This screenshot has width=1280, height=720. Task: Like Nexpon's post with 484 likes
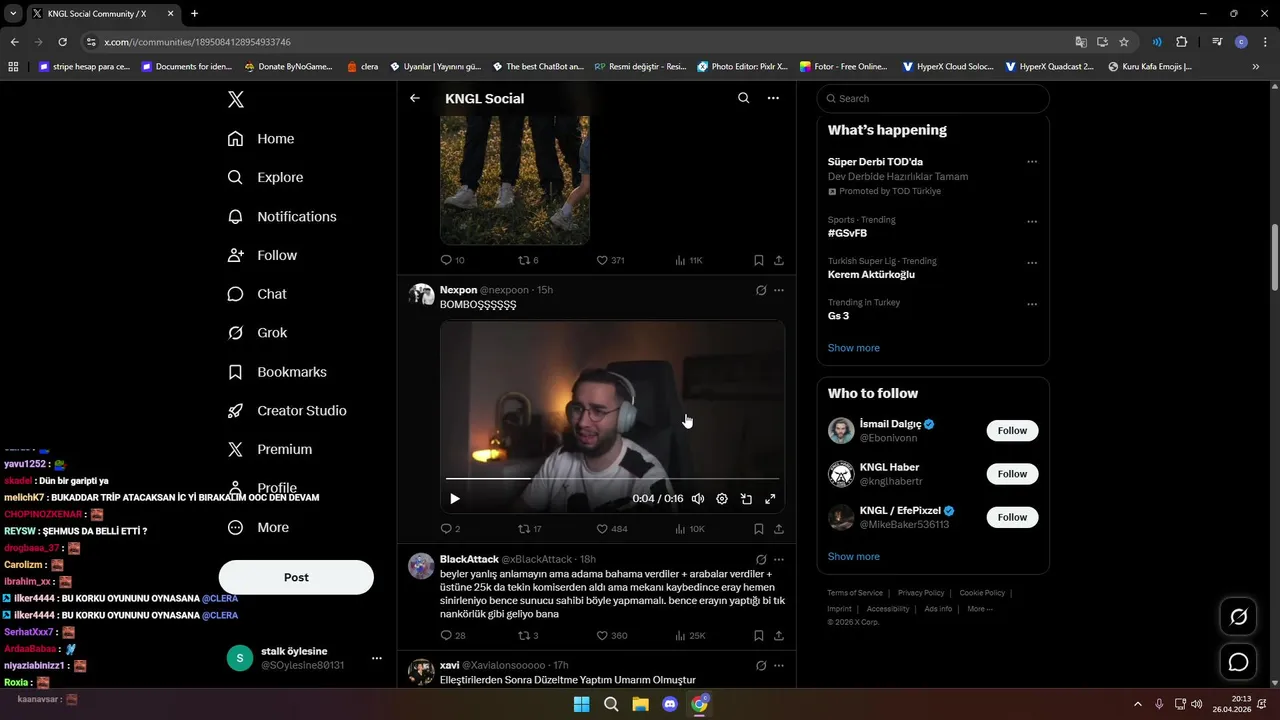(x=612, y=529)
